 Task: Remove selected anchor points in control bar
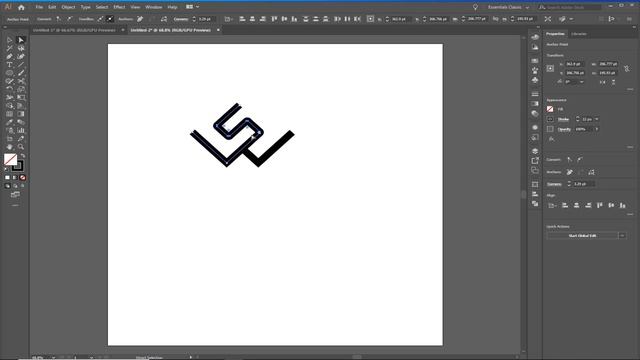[140, 19]
